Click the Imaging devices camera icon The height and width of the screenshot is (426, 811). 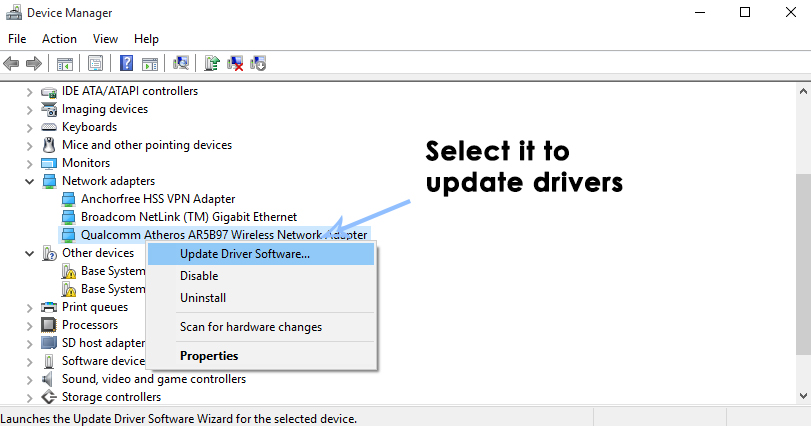pyautogui.click(x=49, y=110)
